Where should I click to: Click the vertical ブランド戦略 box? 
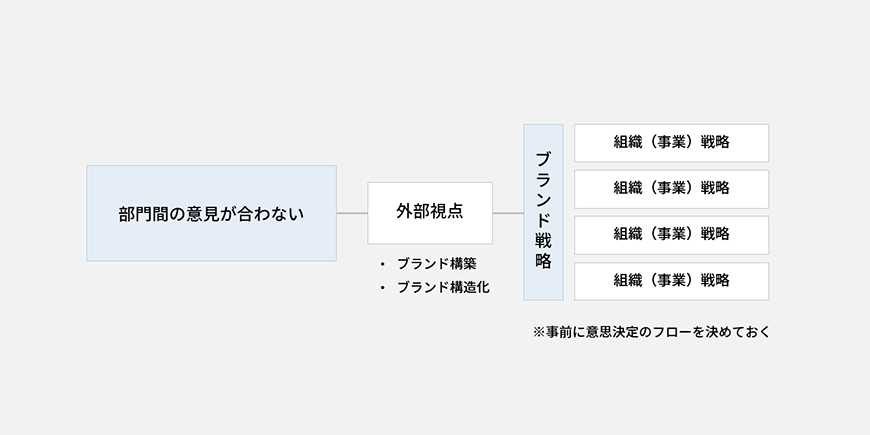[543, 213]
